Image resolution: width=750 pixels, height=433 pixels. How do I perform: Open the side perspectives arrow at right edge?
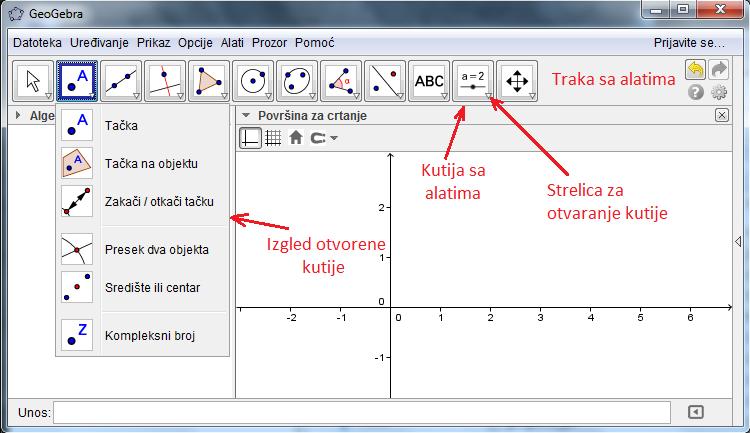(x=738, y=242)
